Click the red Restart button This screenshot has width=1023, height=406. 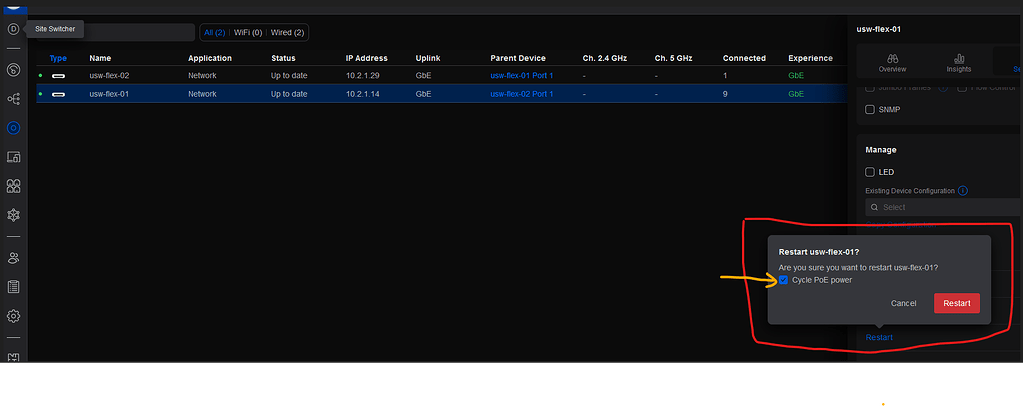point(956,303)
